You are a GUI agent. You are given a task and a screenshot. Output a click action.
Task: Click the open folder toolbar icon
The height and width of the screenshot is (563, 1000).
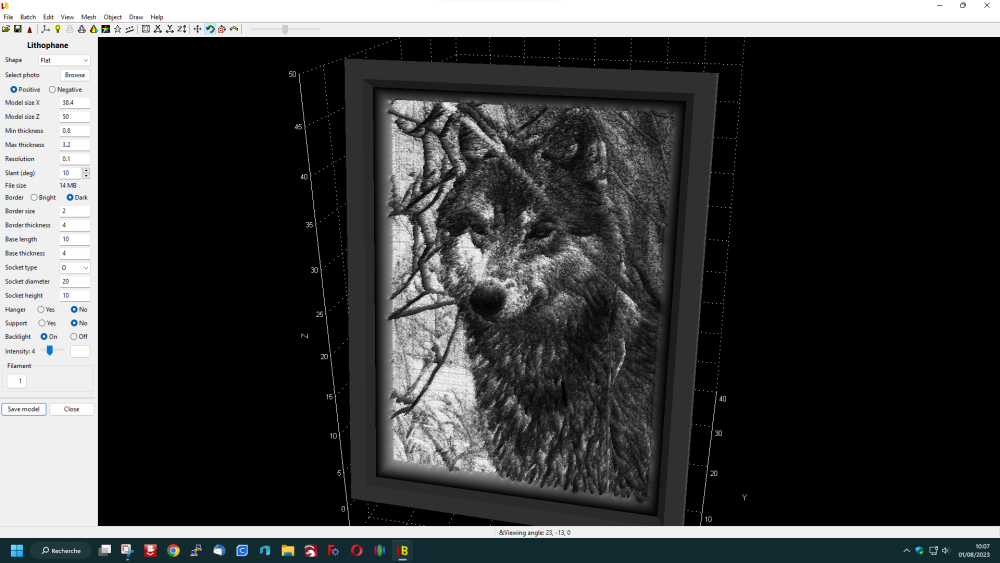tap(6, 29)
